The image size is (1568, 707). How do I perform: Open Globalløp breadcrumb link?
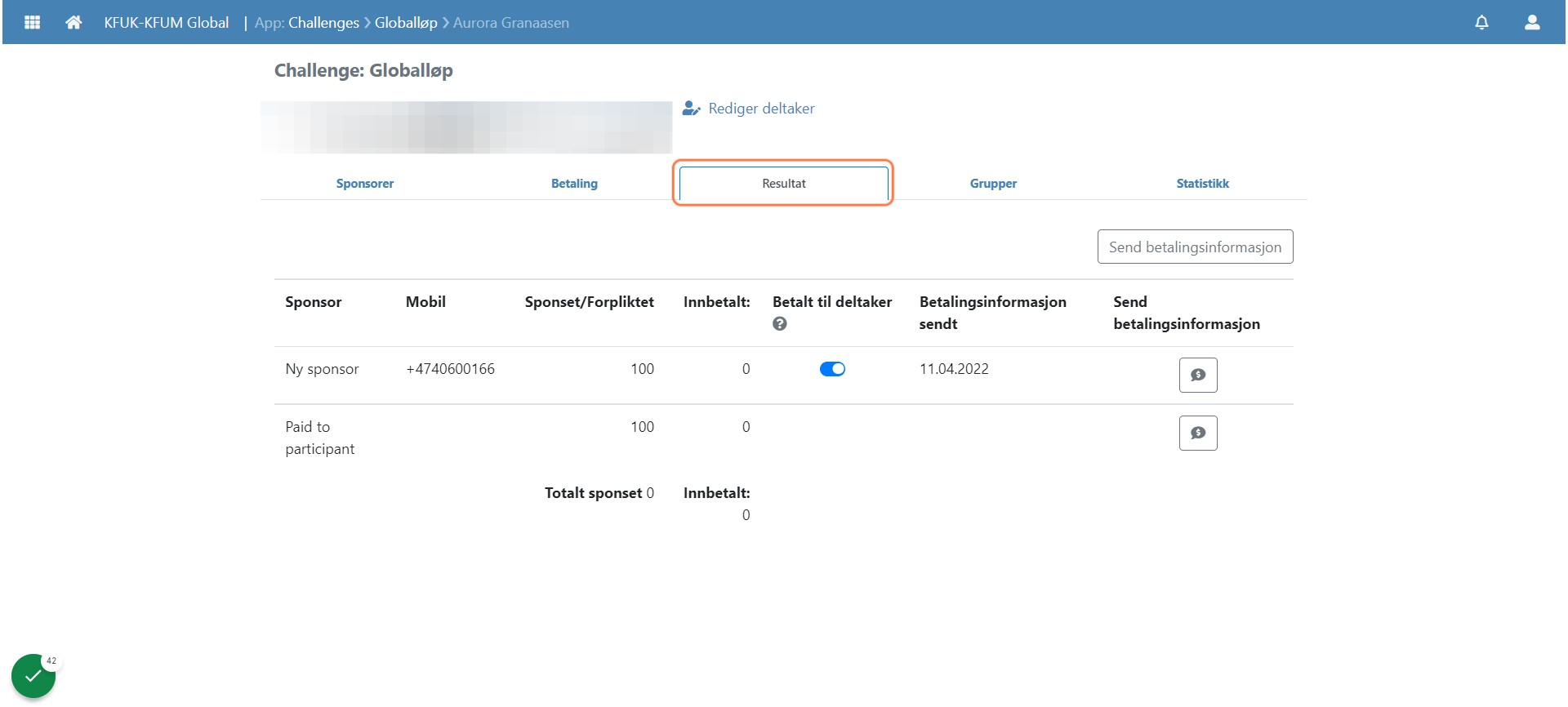click(x=406, y=23)
